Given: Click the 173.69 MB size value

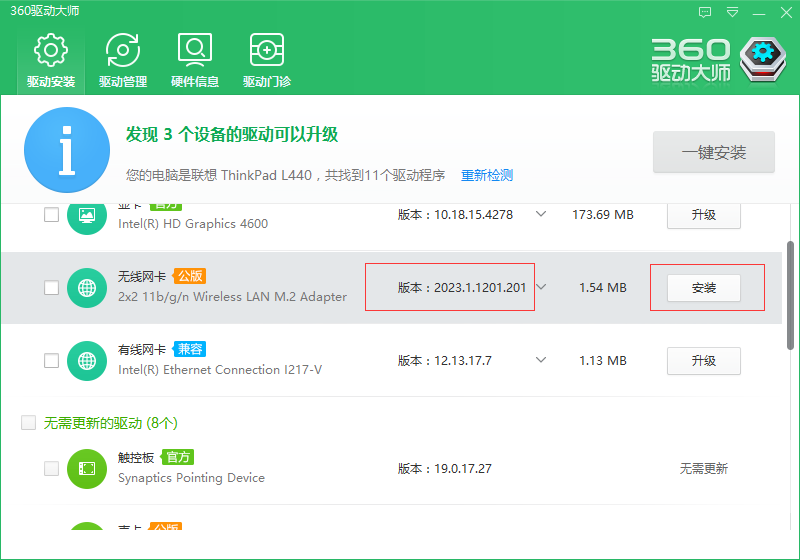Looking at the screenshot, I should point(603,215).
